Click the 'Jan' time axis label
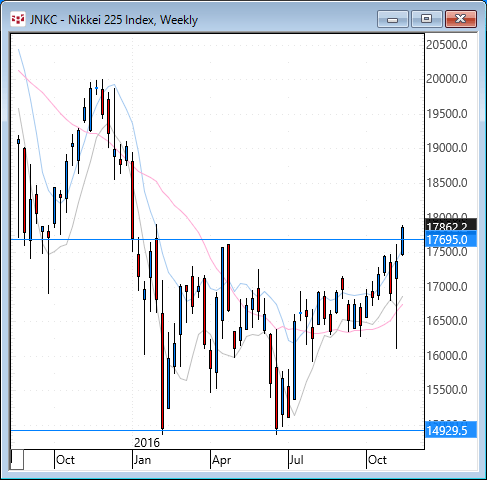The width and height of the screenshot is (487, 480). [x=142, y=460]
